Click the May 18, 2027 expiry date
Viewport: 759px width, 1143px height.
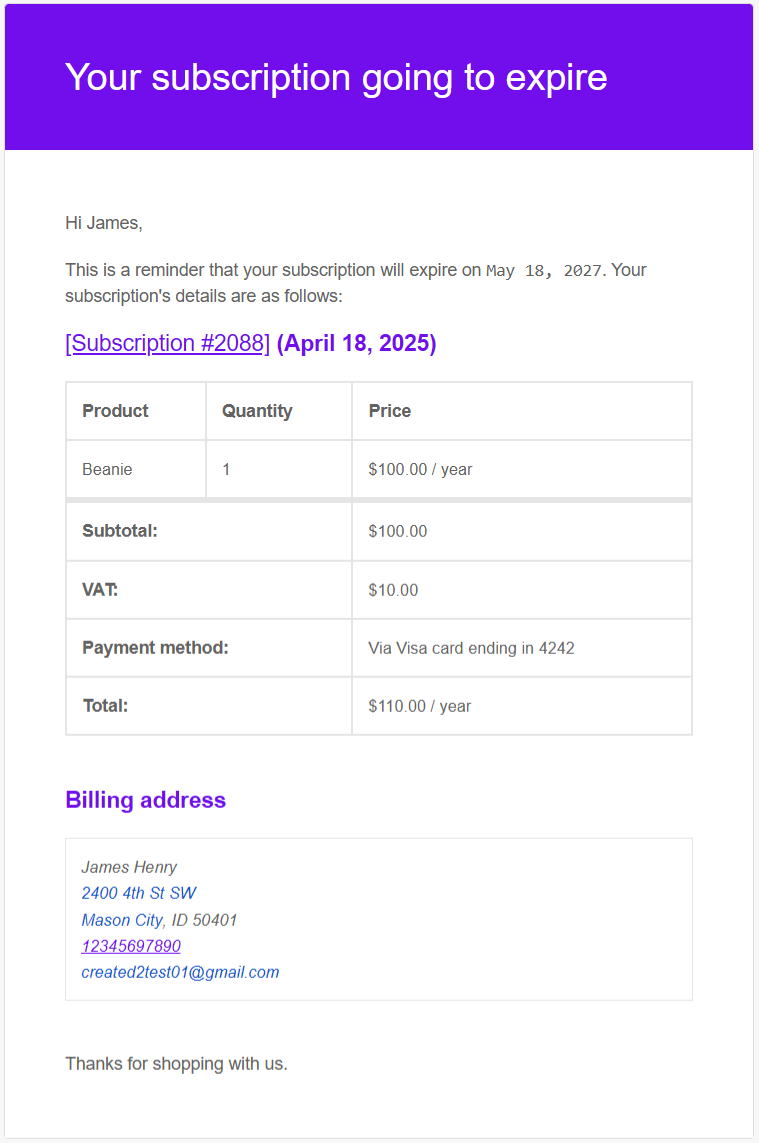point(544,271)
